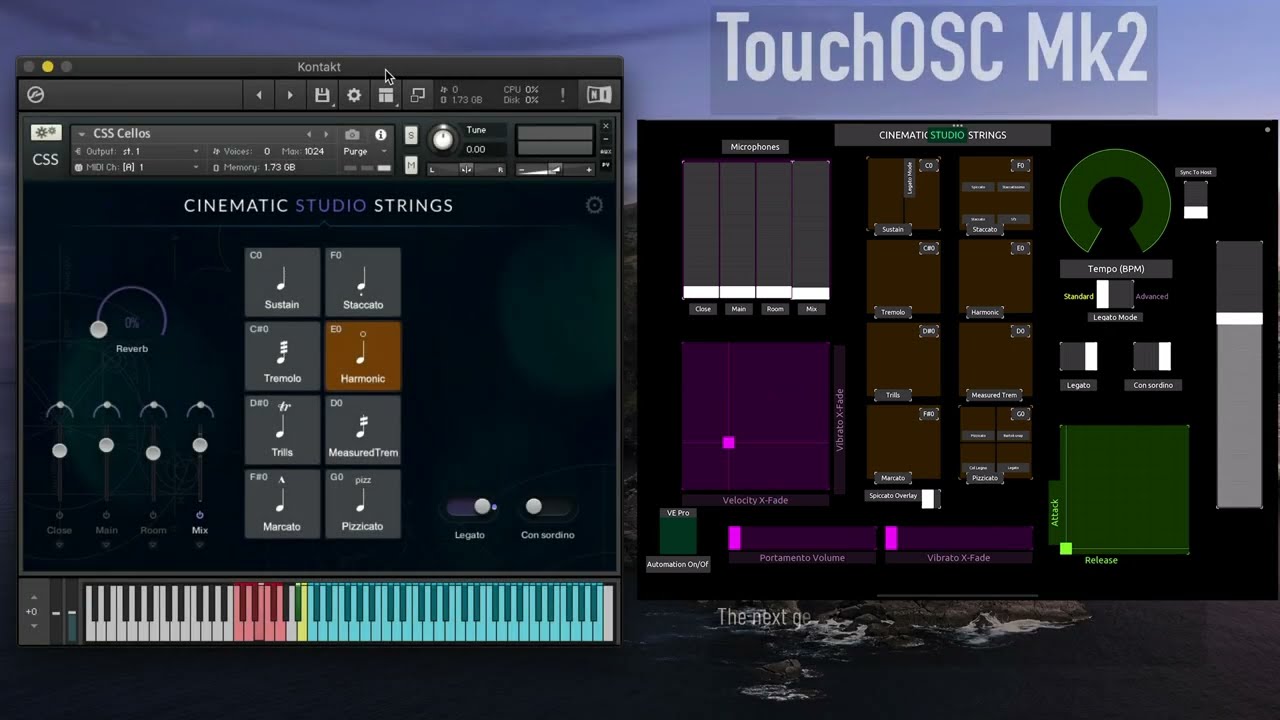Click the Tempo BPM green dial
Screen dimensions: 1280x720
1114,202
